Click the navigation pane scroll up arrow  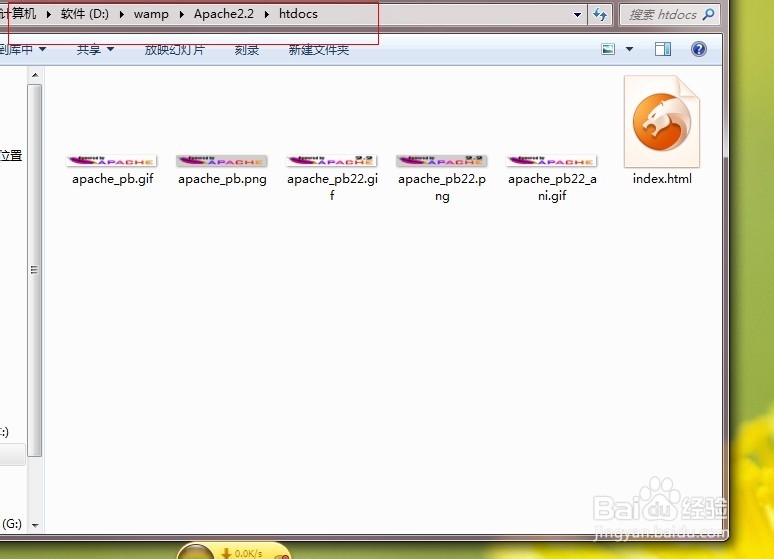click(35, 75)
